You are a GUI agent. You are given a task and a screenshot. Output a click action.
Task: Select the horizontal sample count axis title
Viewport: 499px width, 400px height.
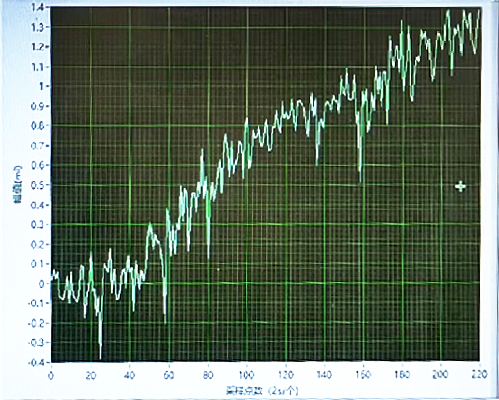click(262, 390)
